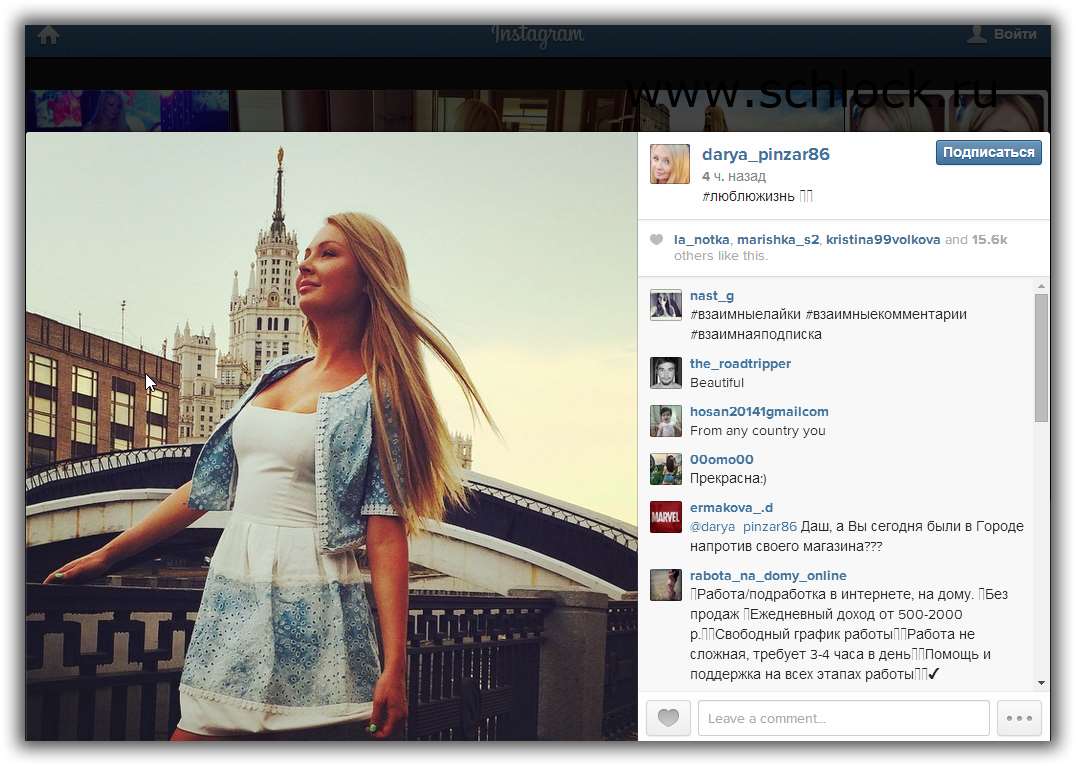Click the 'Beautiful' comment text
1076x766 pixels.
pyautogui.click(x=716, y=383)
